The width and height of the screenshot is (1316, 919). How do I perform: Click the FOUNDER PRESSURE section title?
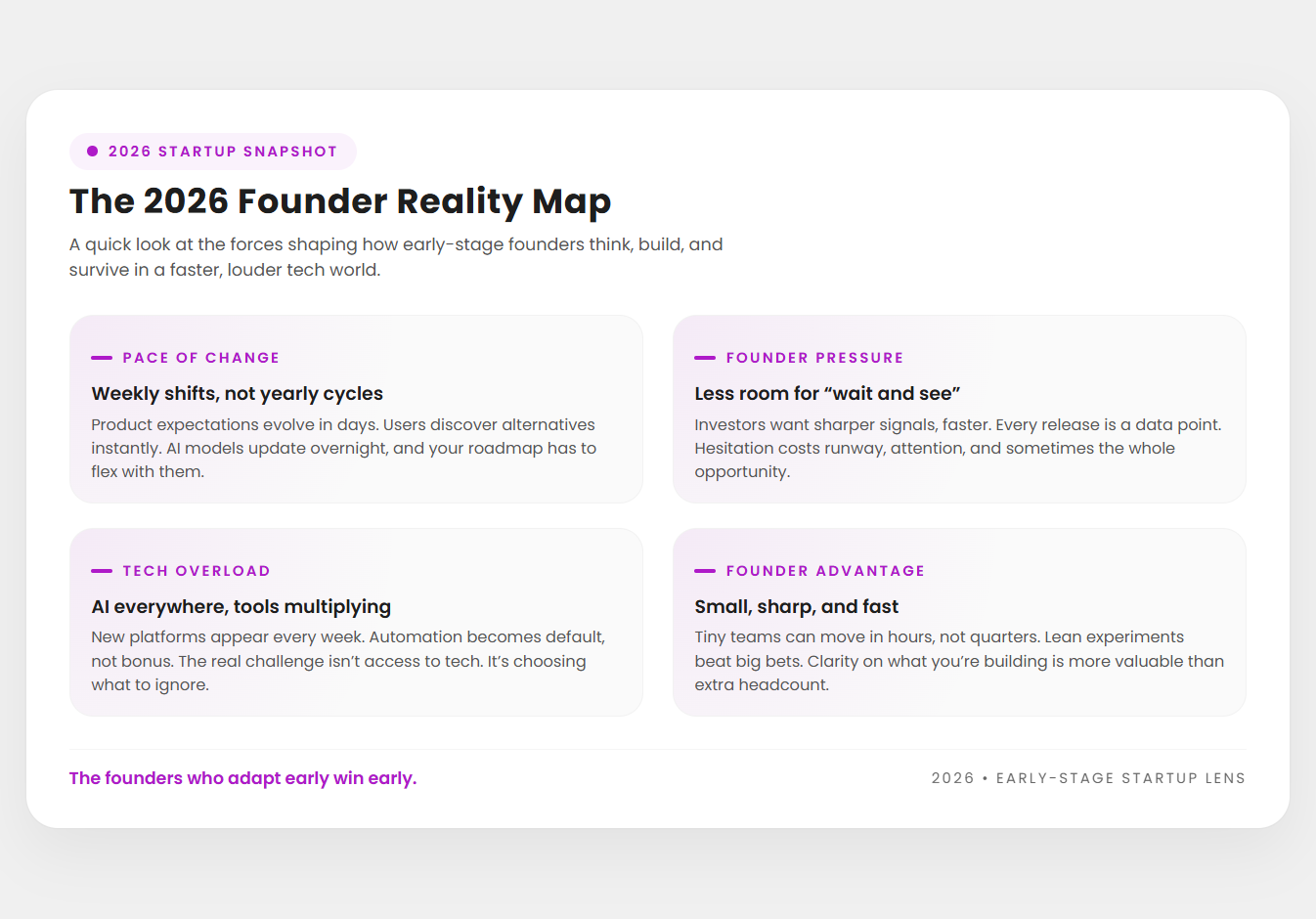click(814, 358)
